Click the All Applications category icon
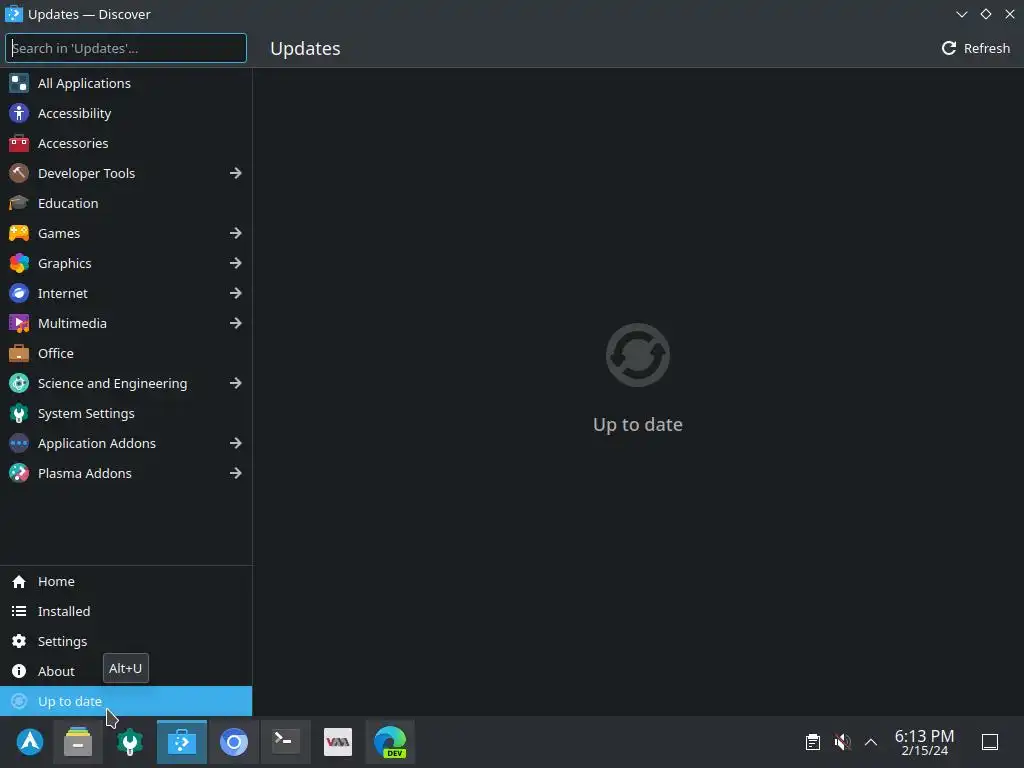The height and width of the screenshot is (768, 1024). (19, 83)
